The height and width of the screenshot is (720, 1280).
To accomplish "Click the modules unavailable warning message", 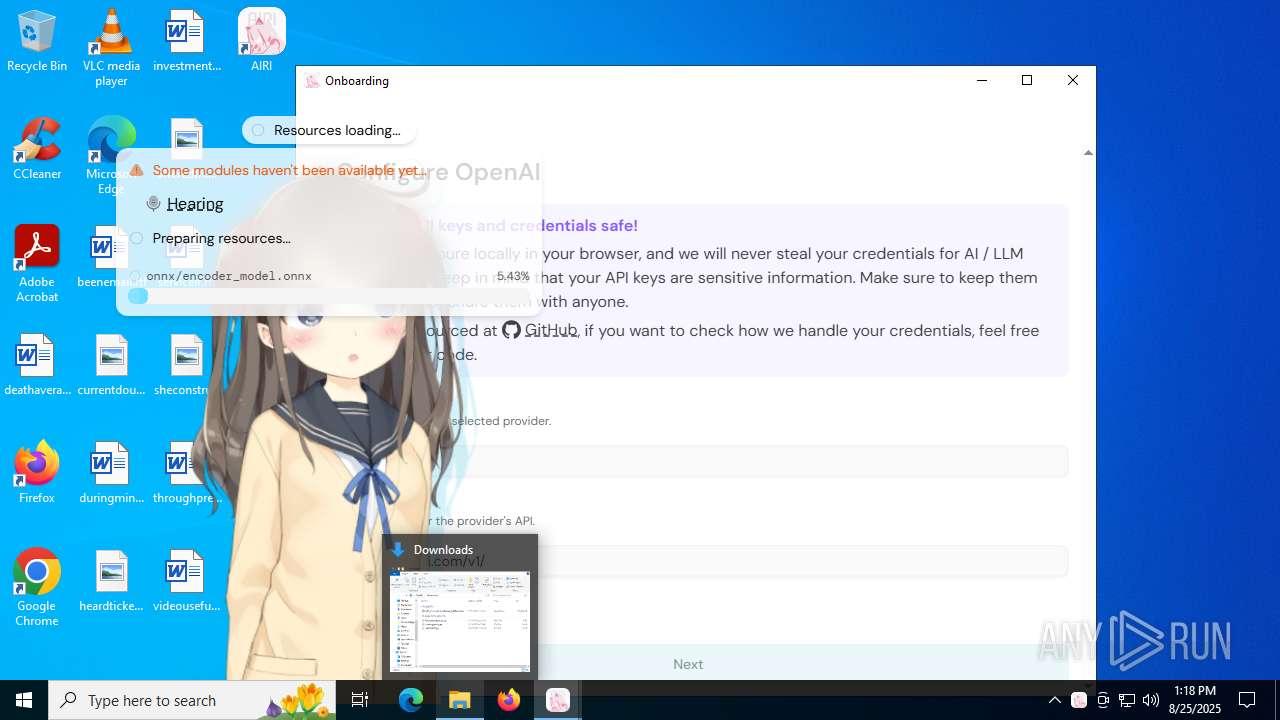I will [x=280, y=170].
